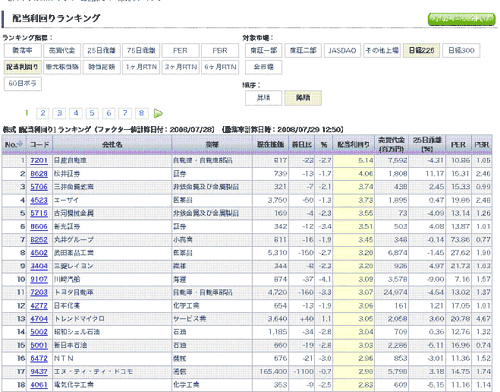The height and width of the screenshot is (392, 500).
Task: Click the サービス業 industry cell
Action: pos(189,319)
